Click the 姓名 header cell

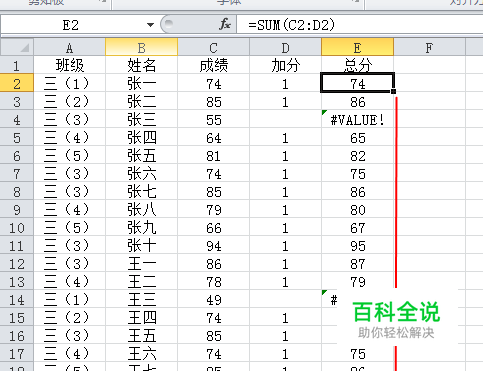tap(141, 65)
